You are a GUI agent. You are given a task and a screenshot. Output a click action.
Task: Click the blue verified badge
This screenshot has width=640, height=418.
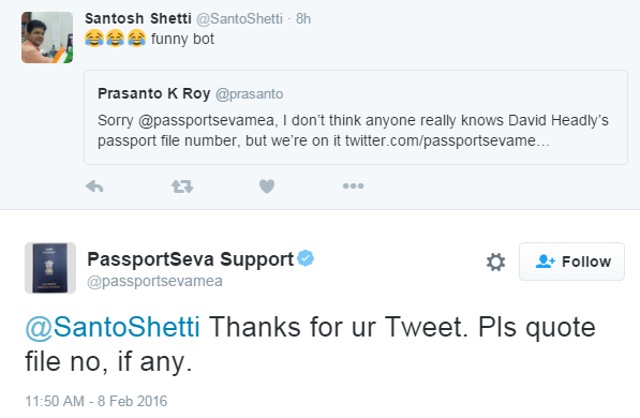[305, 258]
